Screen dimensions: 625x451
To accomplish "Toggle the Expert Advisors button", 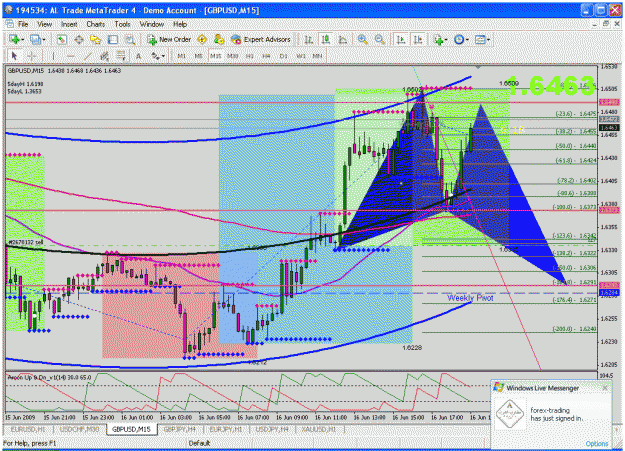I will pos(261,39).
